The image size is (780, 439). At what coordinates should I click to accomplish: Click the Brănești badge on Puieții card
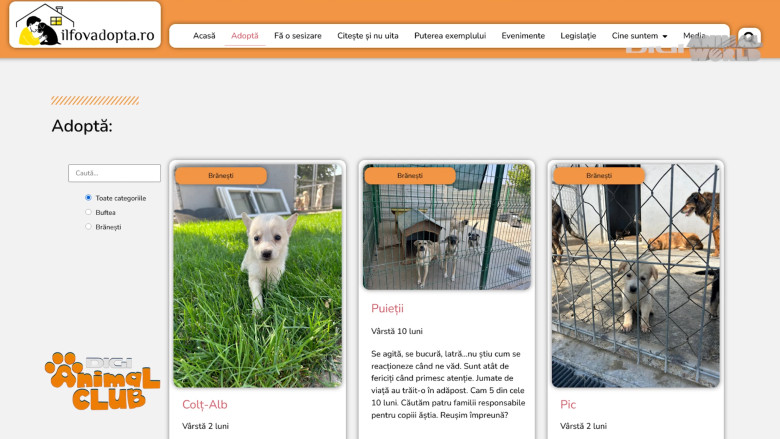tap(410, 176)
